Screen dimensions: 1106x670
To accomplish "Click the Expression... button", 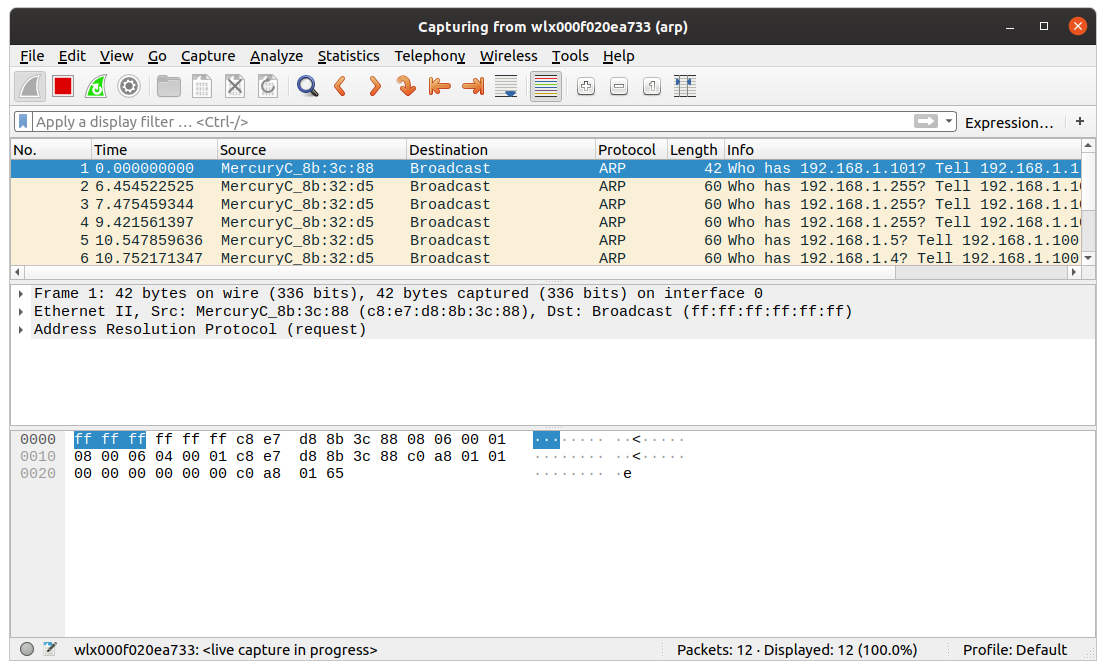I will 1009,121.
